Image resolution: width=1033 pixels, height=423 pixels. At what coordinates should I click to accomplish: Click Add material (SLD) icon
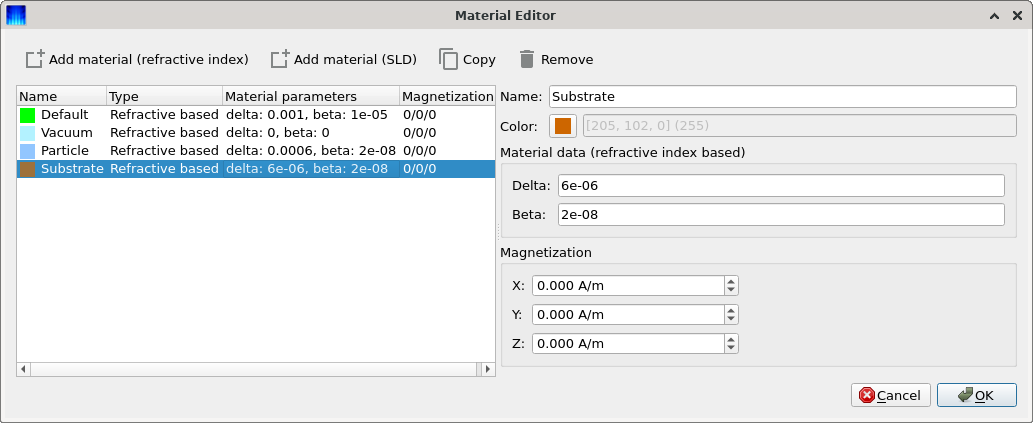tap(280, 59)
